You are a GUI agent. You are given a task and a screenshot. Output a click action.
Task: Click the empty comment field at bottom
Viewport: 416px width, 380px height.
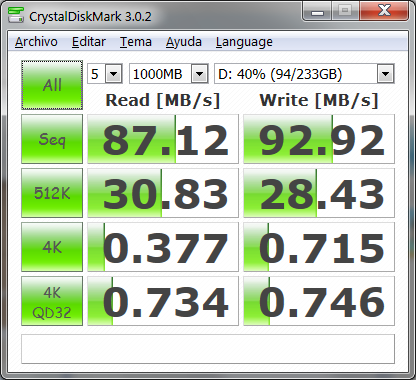[x=208, y=349]
